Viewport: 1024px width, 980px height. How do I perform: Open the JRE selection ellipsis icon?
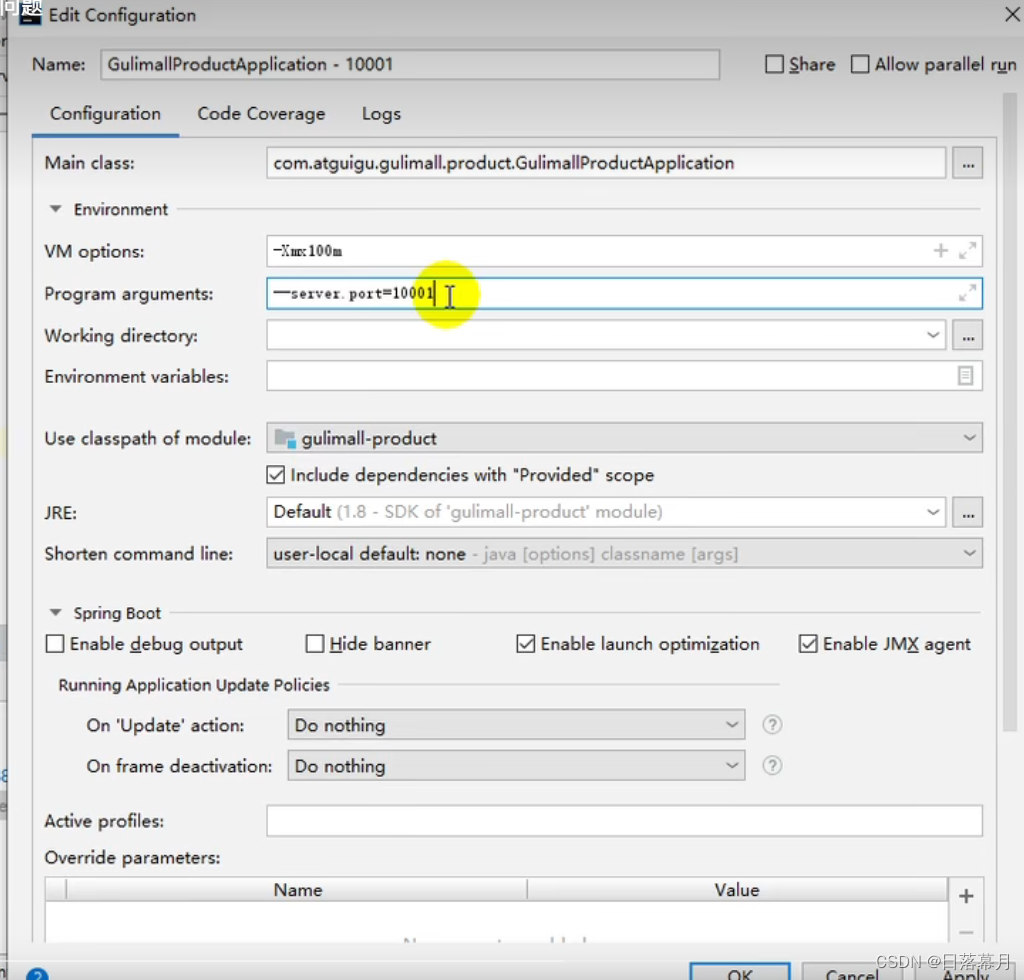(966, 512)
